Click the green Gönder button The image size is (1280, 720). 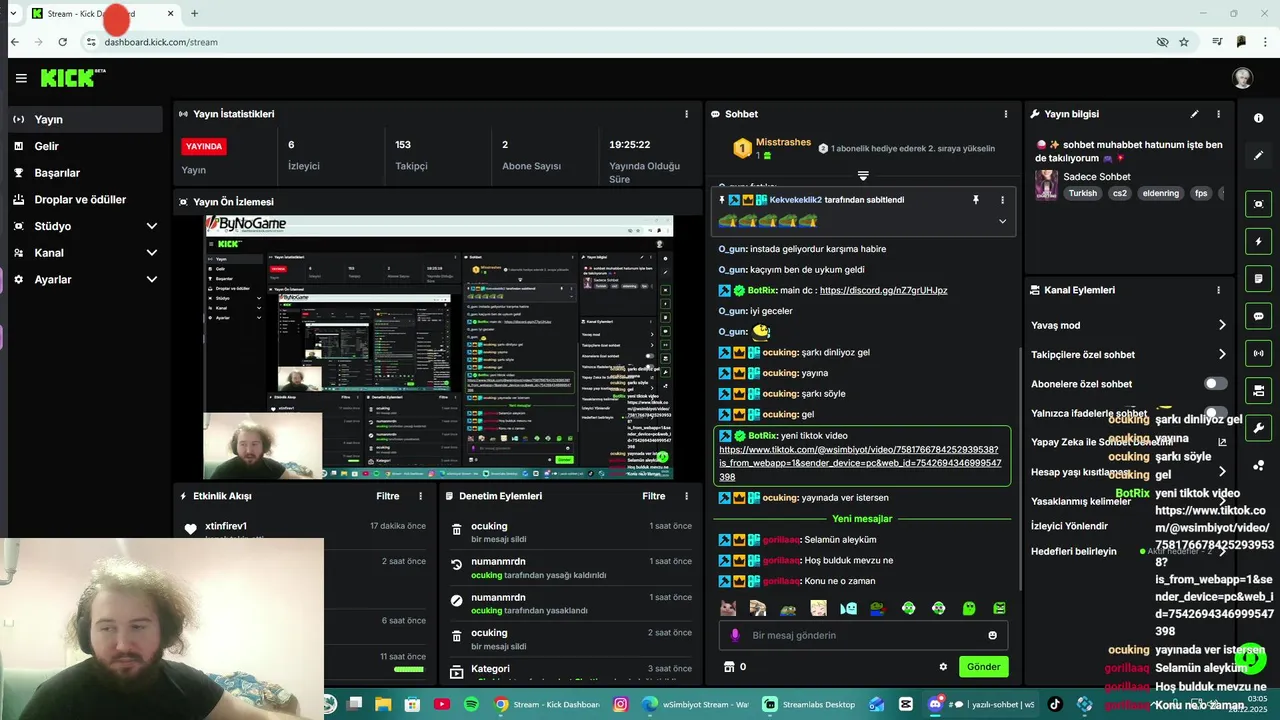pyautogui.click(x=983, y=667)
